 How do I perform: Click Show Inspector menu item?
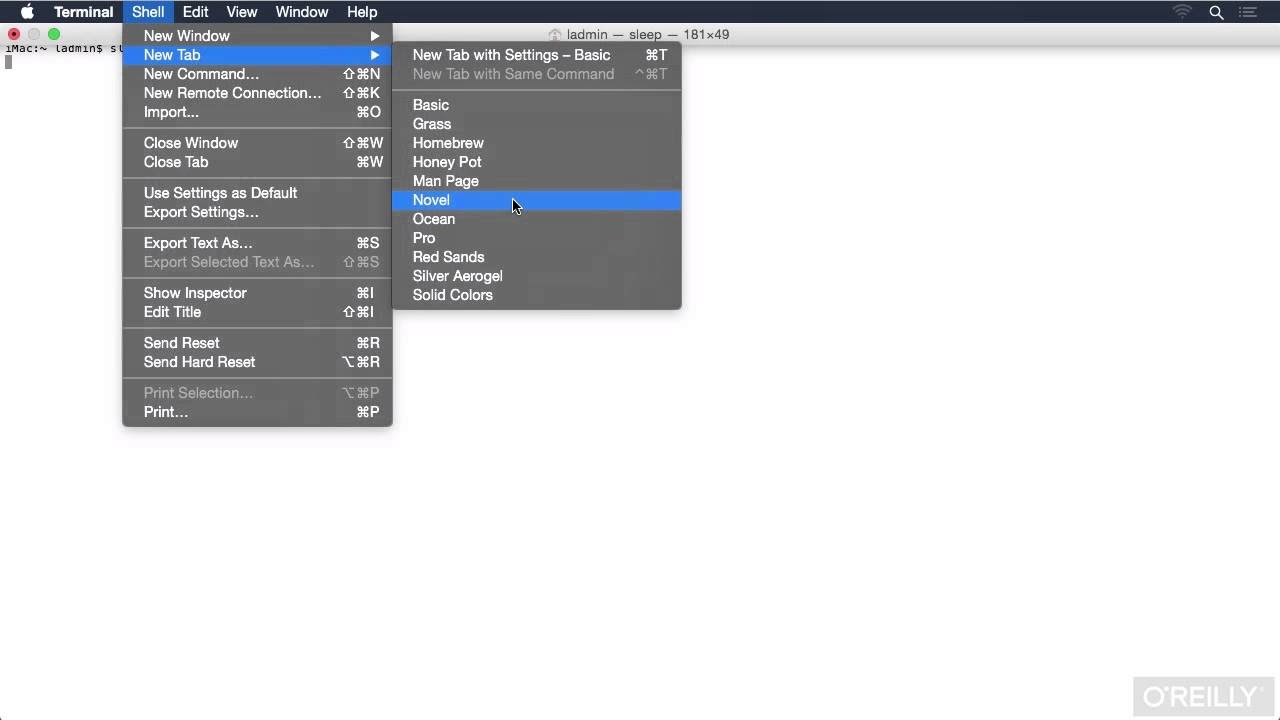pyautogui.click(x=195, y=293)
